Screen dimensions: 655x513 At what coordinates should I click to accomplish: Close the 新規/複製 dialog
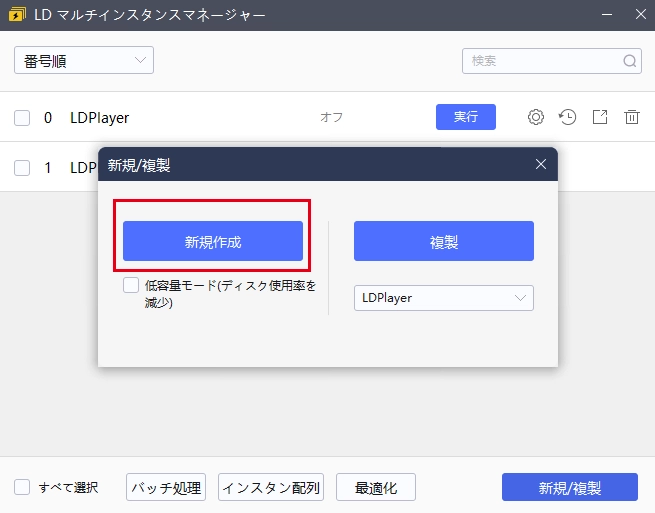pos(541,164)
